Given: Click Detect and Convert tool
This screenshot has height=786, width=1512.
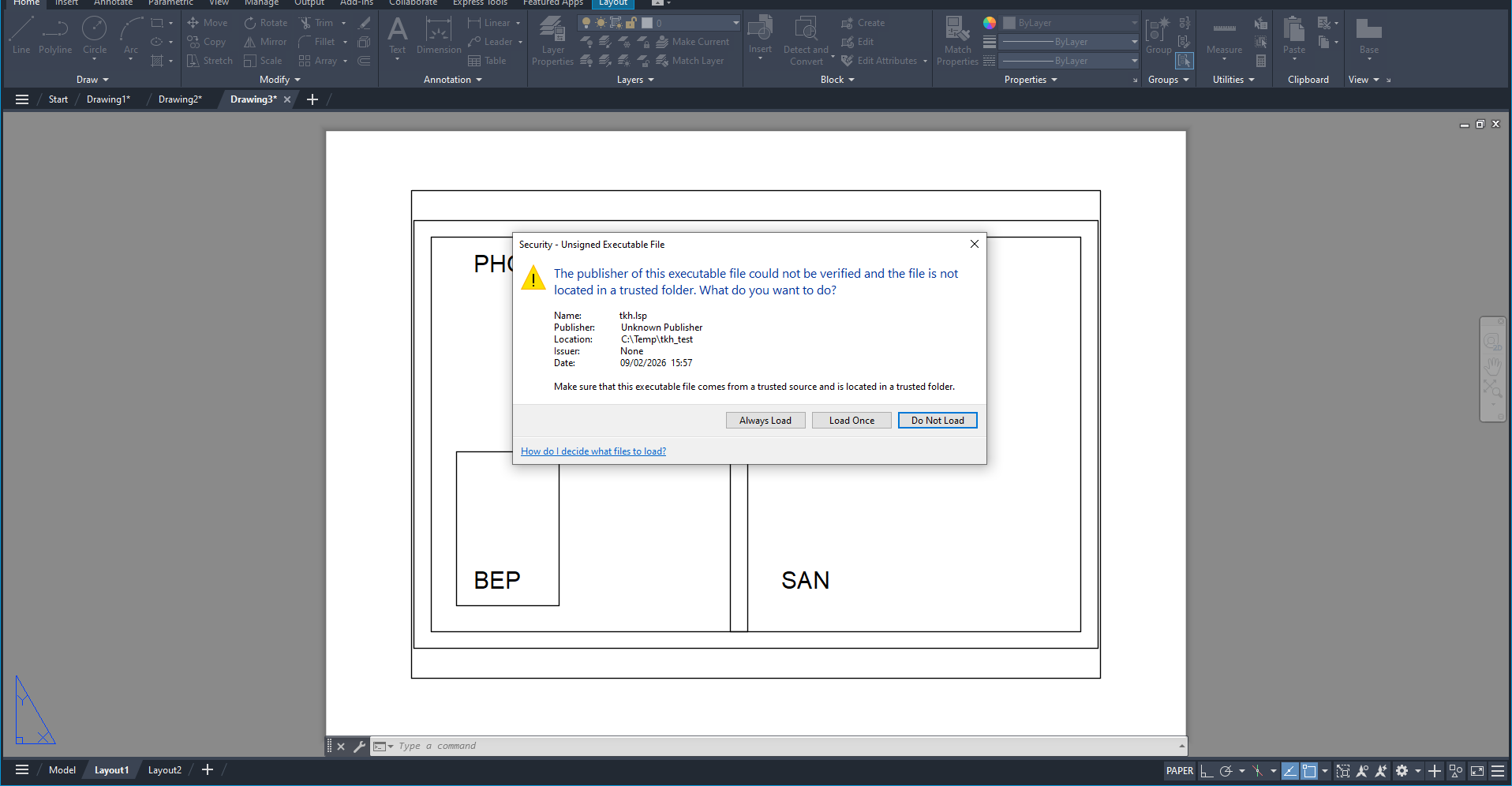Looking at the screenshot, I should pyautogui.click(x=806, y=41).
